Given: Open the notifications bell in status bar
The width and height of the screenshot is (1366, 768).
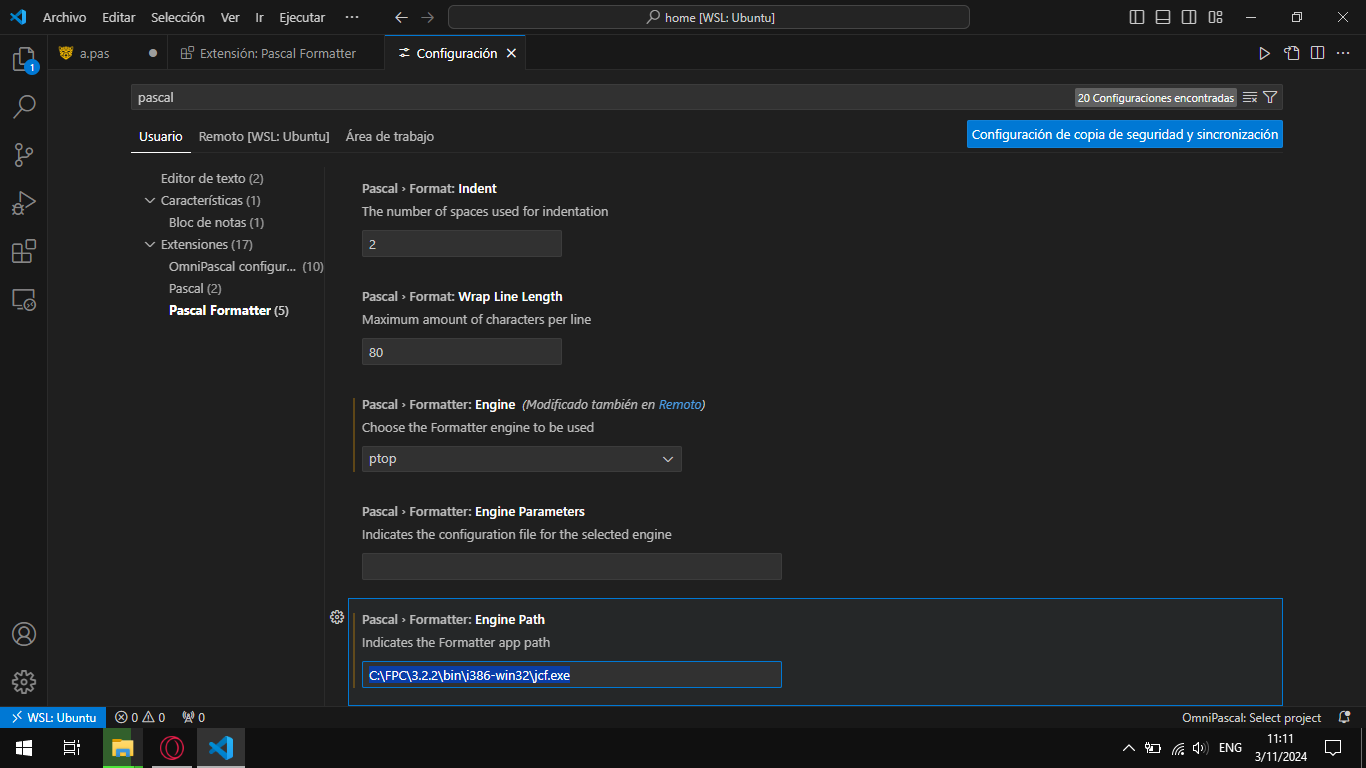Looking at the screenshot, I should click(1343, 717).
